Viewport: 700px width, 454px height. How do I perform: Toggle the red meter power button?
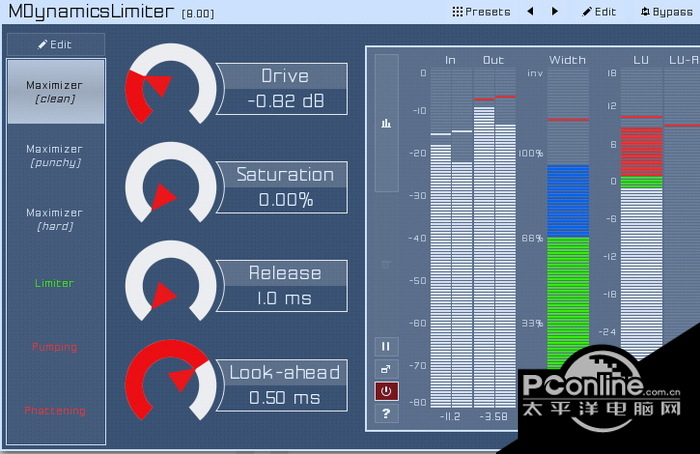(386, 392)
